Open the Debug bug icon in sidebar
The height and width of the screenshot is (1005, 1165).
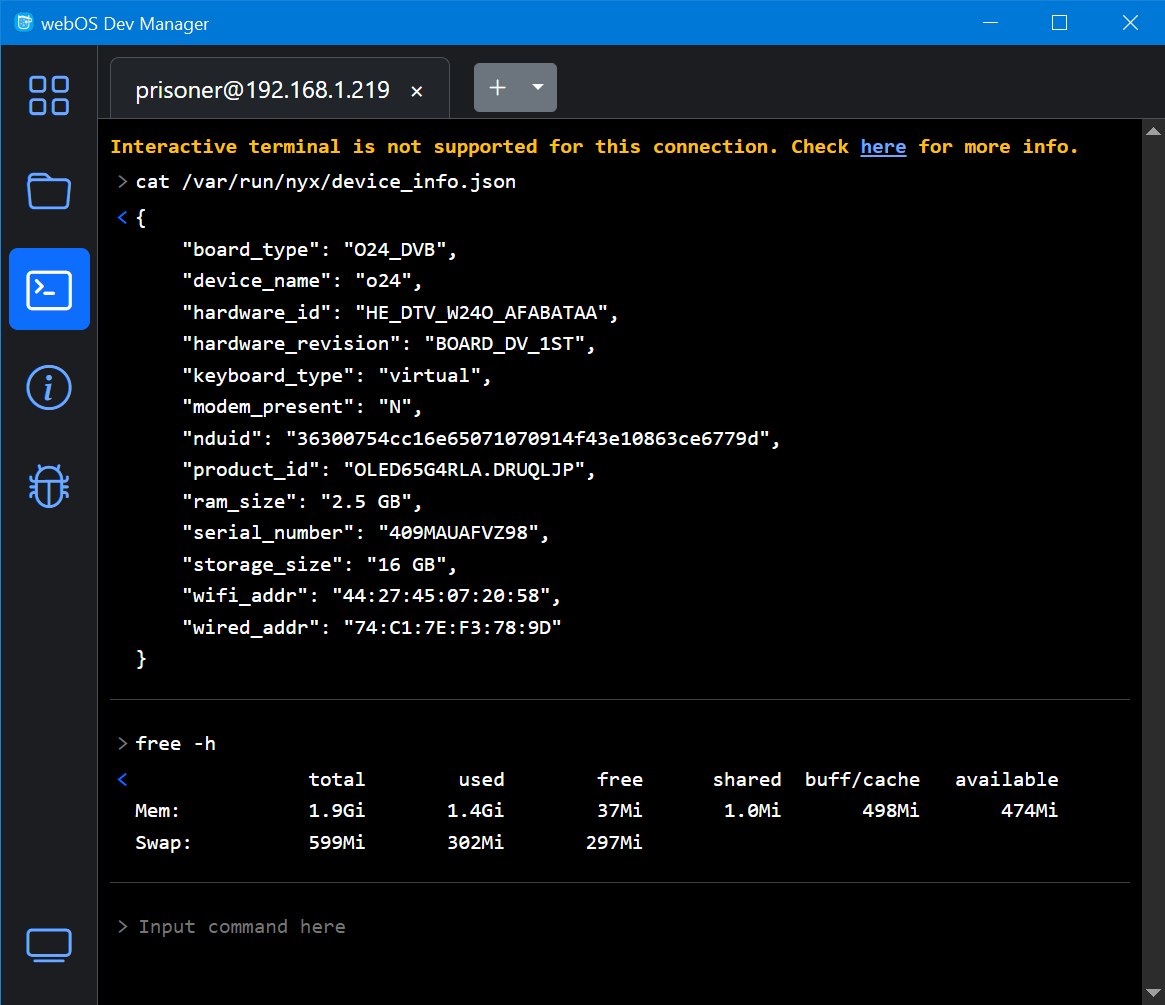coord(49,485)
